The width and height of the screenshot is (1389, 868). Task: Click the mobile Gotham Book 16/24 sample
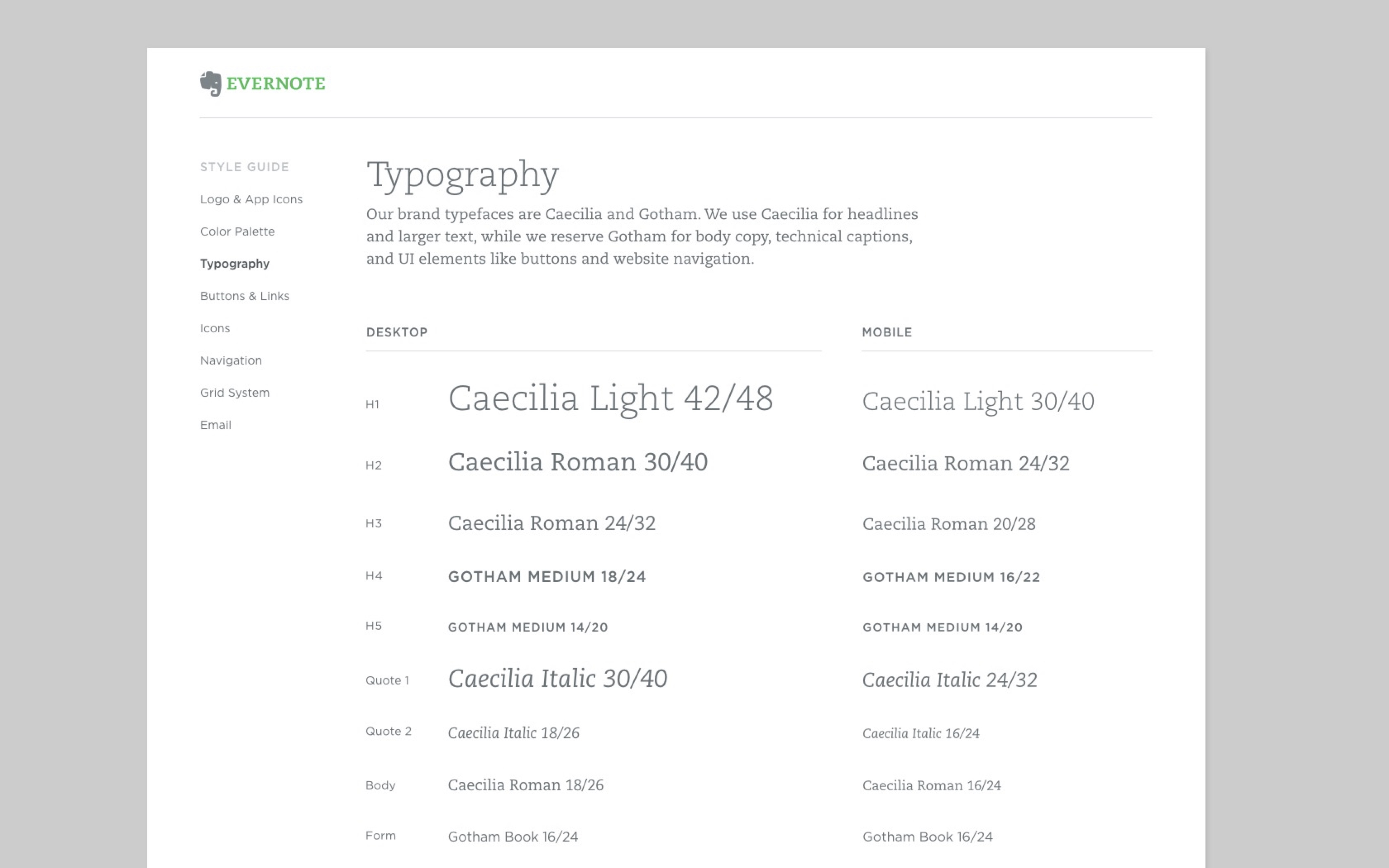click(x=928, y=837)
